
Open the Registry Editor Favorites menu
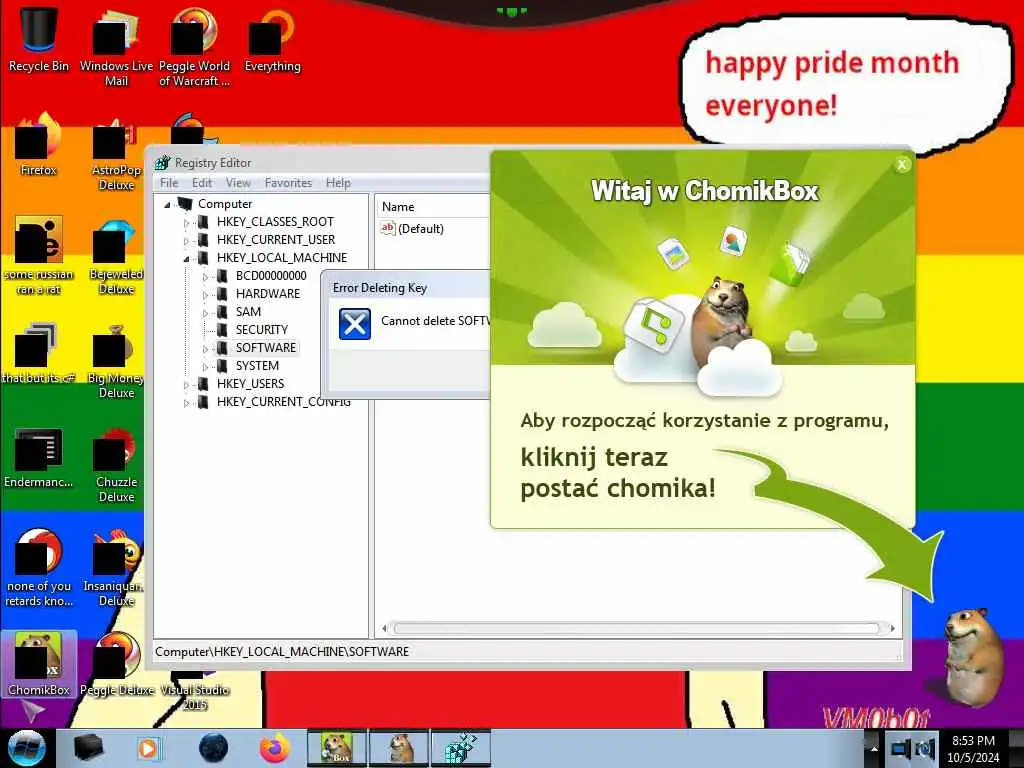coord(288,183)
